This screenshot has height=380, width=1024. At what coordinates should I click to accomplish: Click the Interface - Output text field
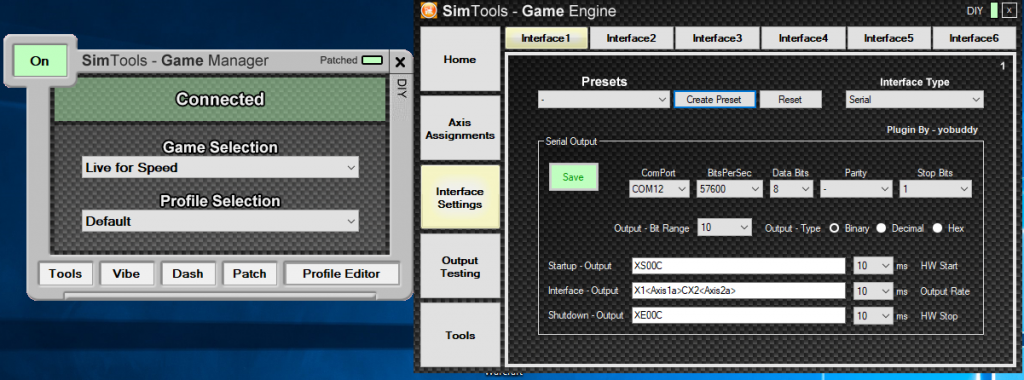(739, 291)
